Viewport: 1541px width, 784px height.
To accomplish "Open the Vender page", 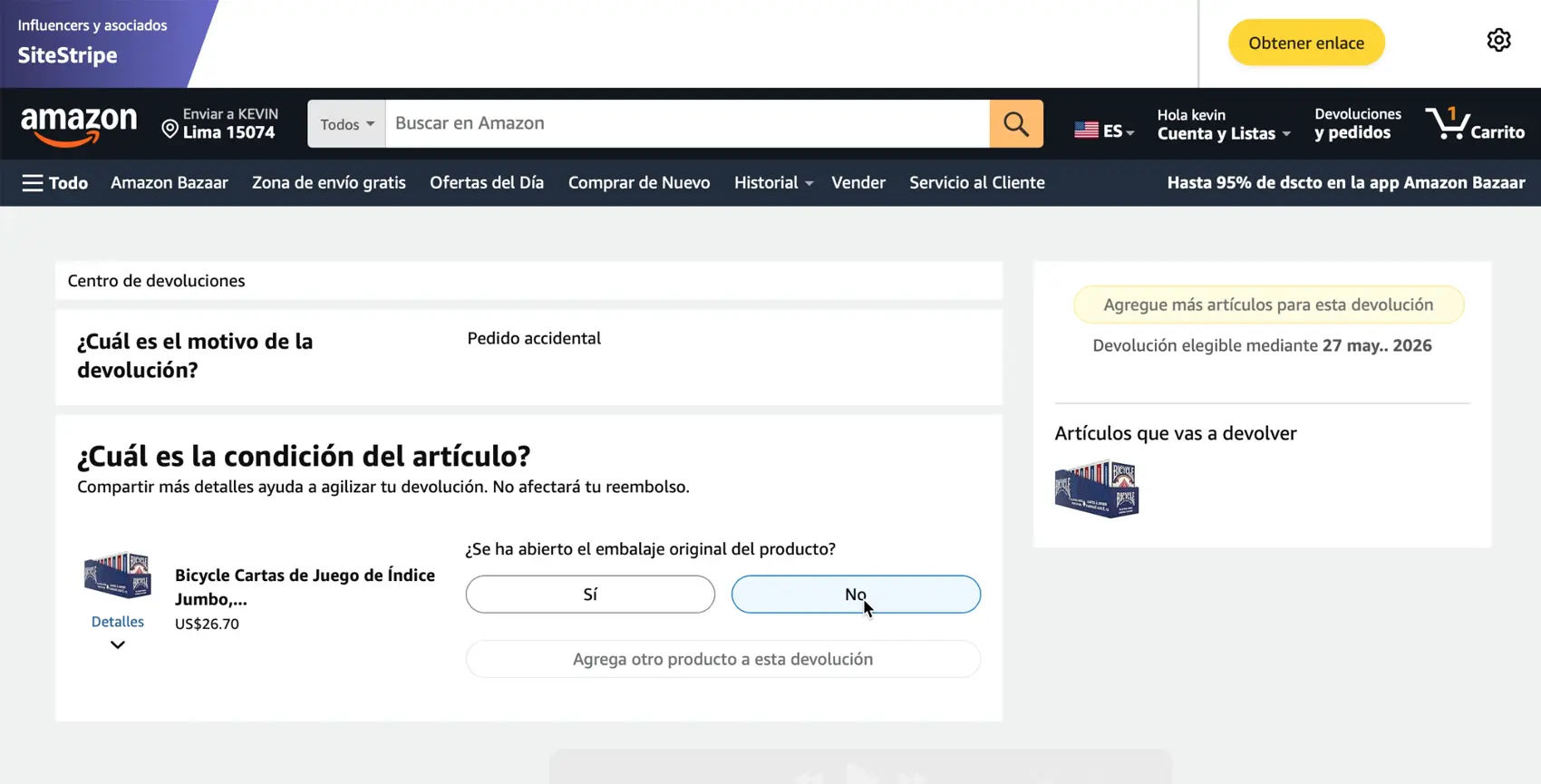I will (x=858, y=183).
